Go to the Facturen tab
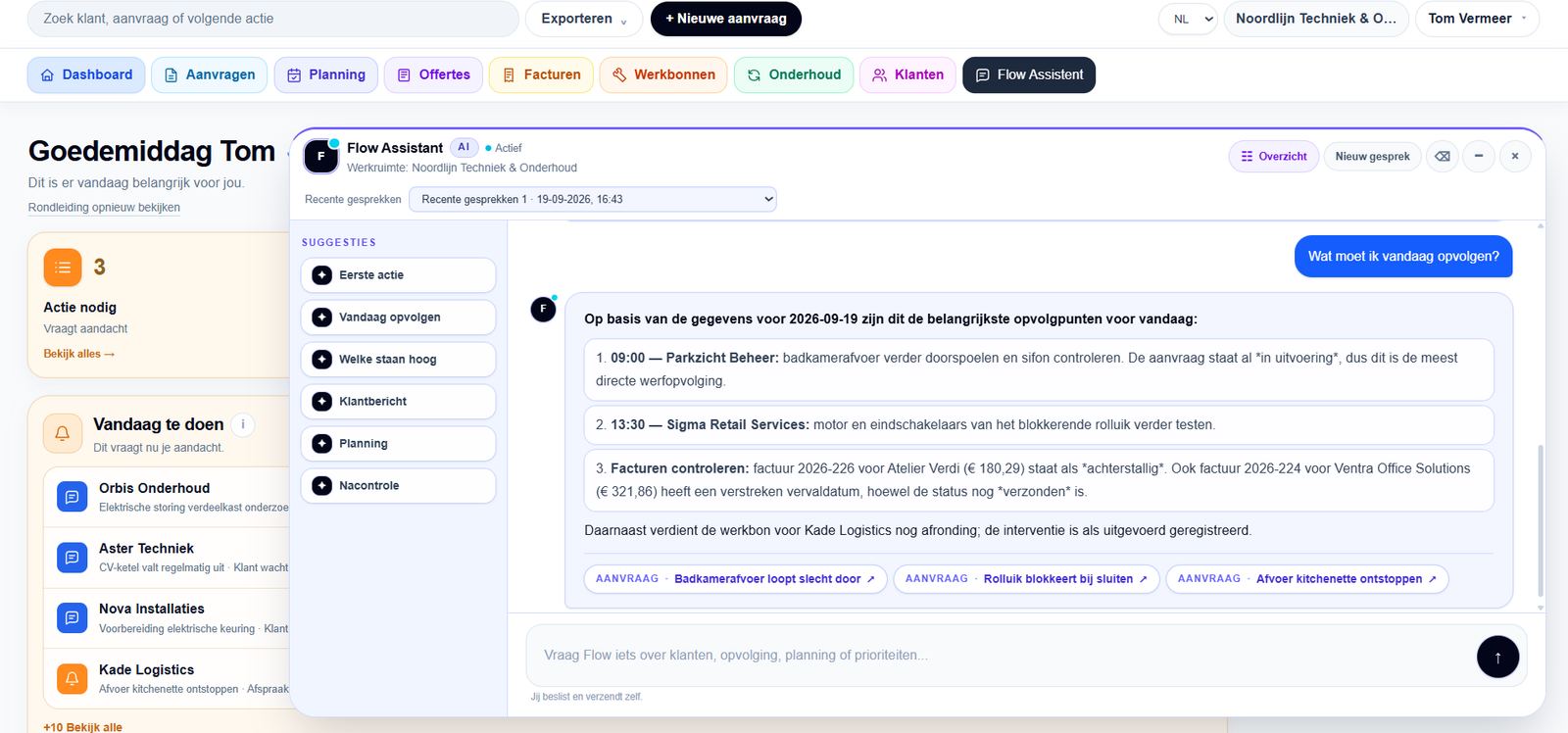The width and height of the screenshot is (1568, 733). (541, 74)
